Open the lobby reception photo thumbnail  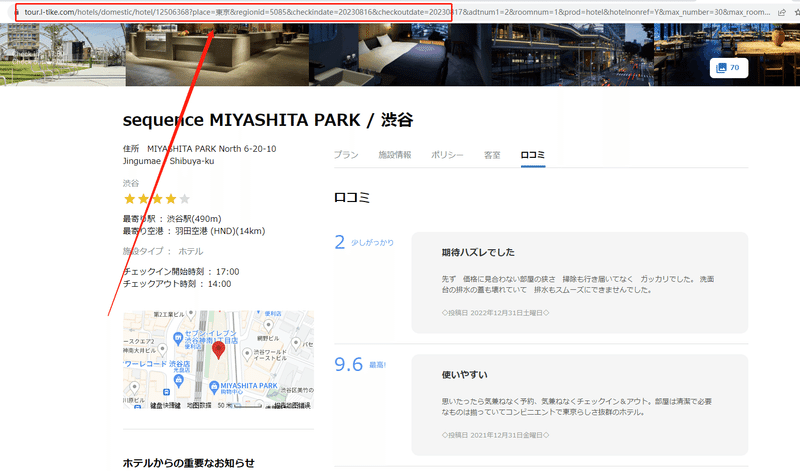217,55
